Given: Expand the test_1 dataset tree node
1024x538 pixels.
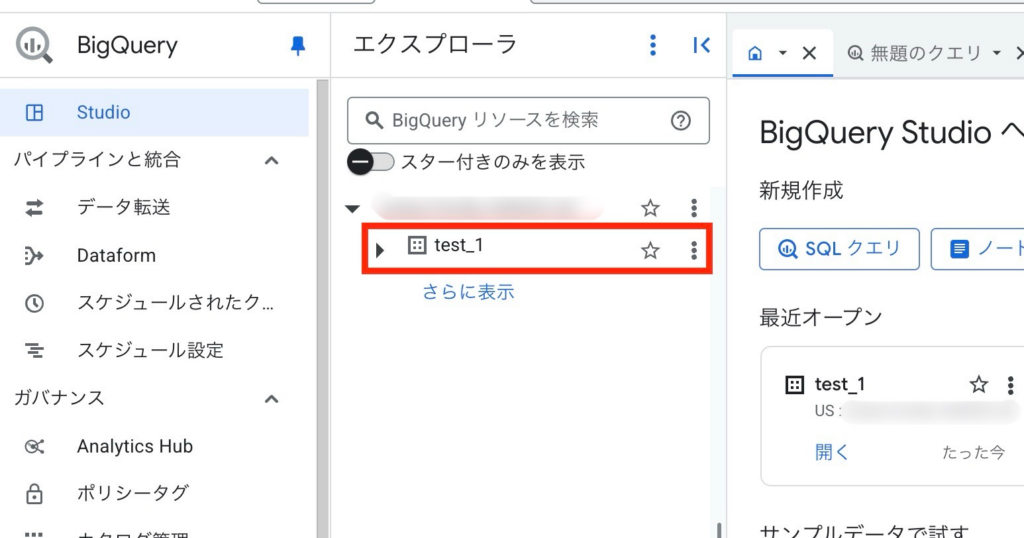Looking at the screenshot, I should [380, 249].
